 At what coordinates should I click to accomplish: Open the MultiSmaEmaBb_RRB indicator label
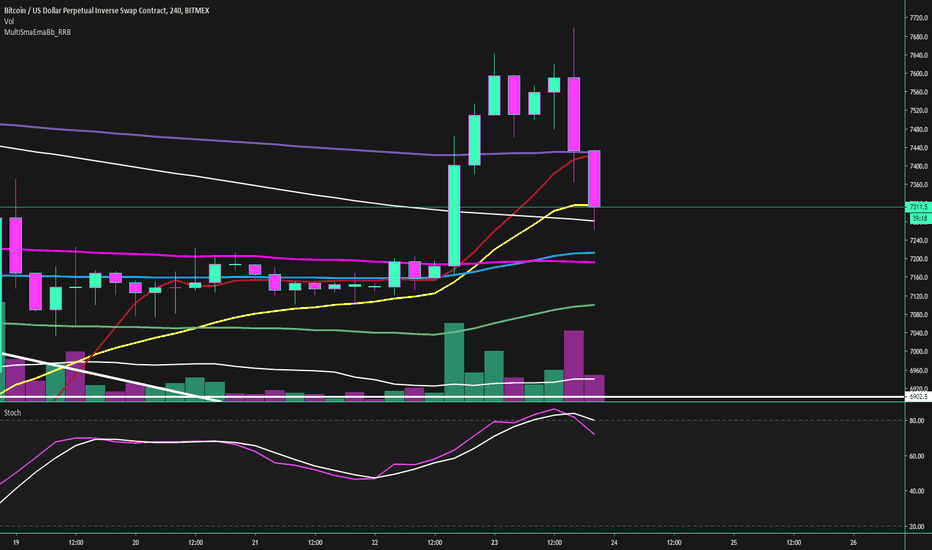[x=37, y=32]
